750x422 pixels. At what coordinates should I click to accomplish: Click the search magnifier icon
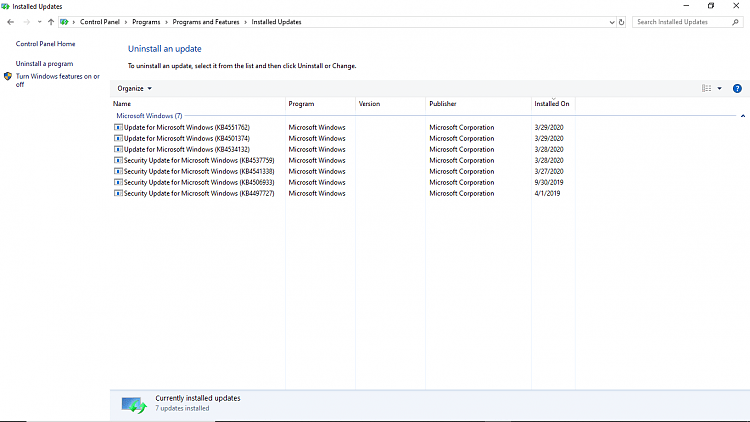pyautogui.click(x=736, y=22)
